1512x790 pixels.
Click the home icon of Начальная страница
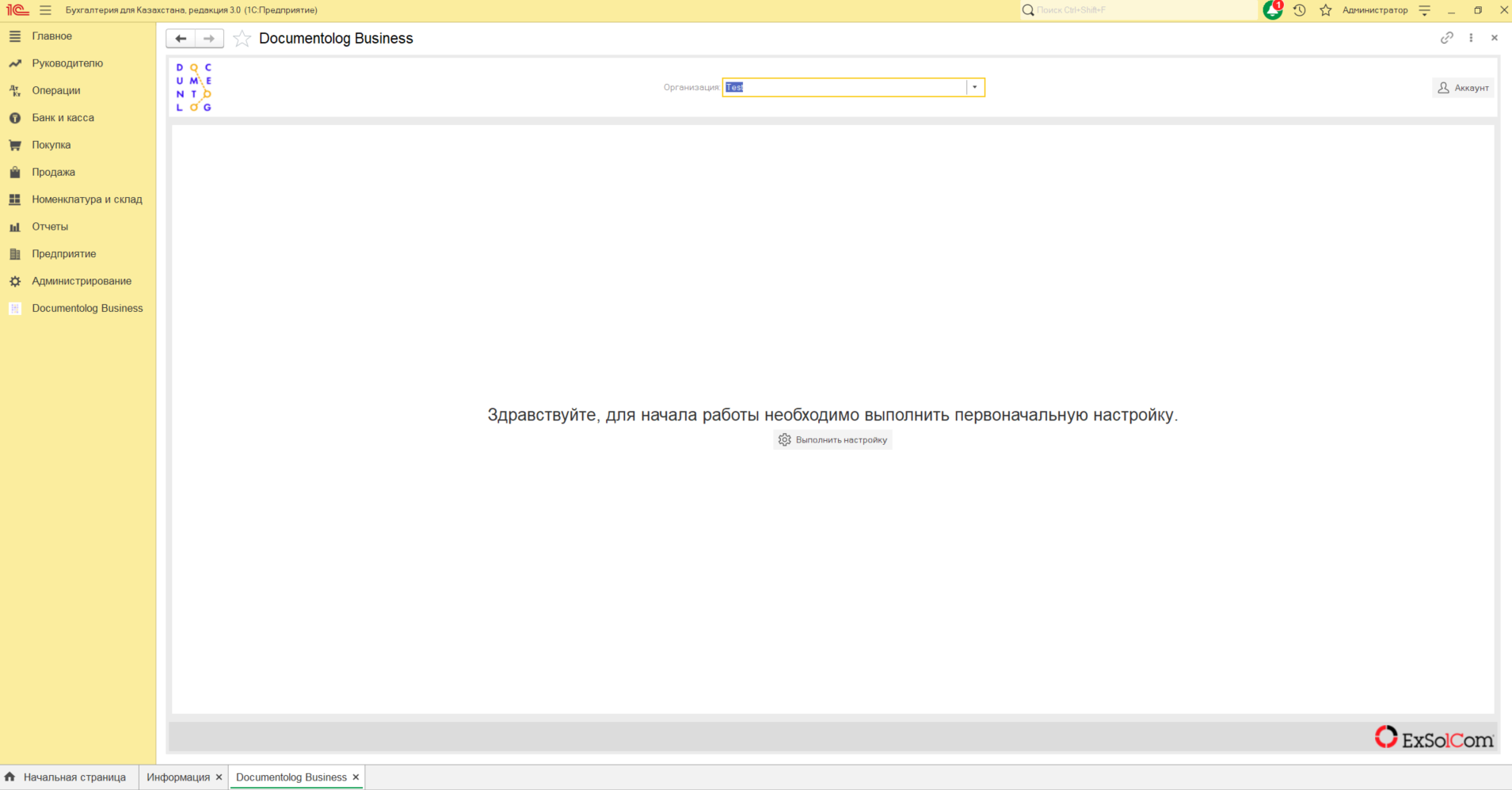tap(10, 777)
